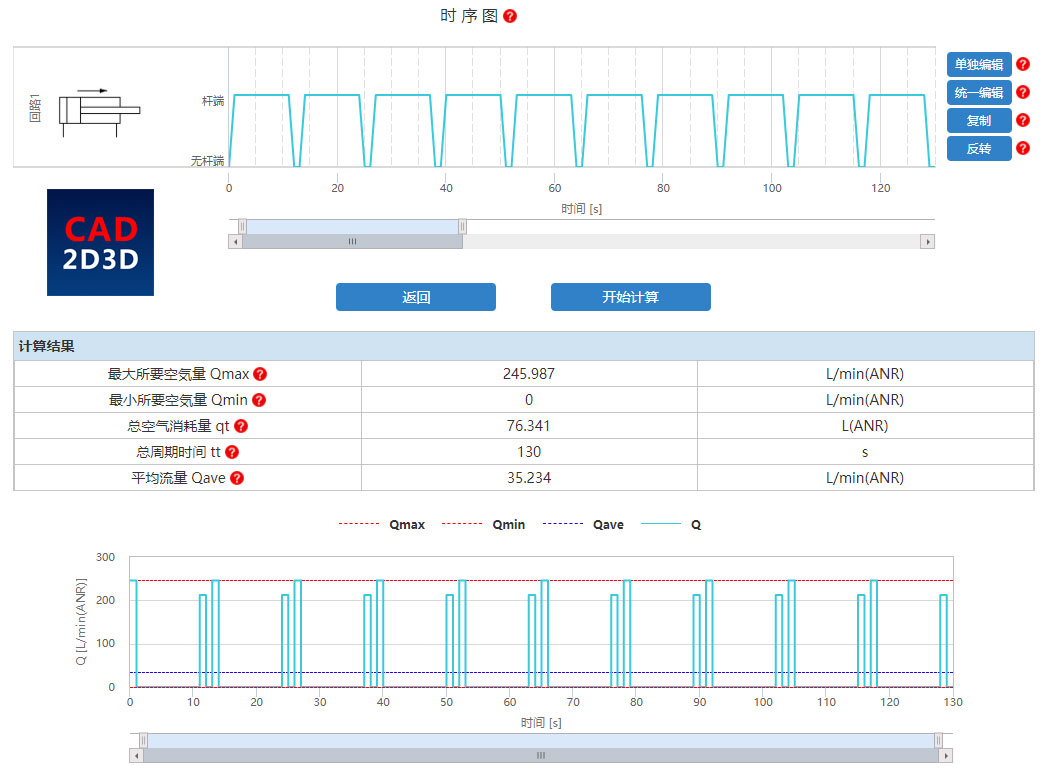The width and height of the screenshot is (1056, 781).
Task: Toggle Q series in chart legend
Action: [671, 524]
